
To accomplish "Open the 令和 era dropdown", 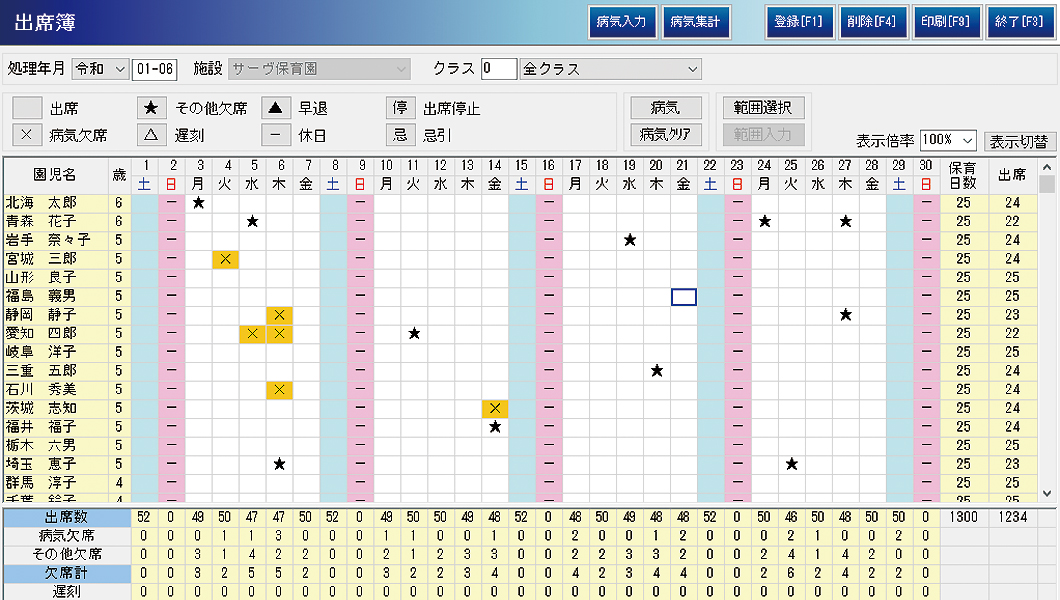I will (x=120, y=69).
